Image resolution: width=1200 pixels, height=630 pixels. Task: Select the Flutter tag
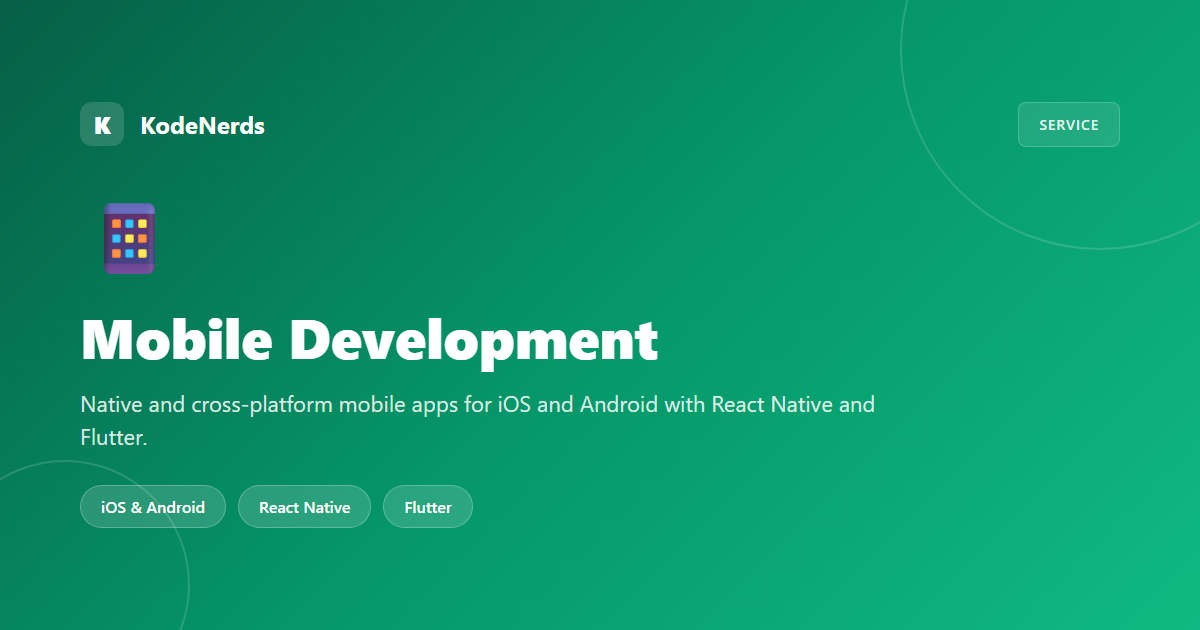click(x=428, y=507)
